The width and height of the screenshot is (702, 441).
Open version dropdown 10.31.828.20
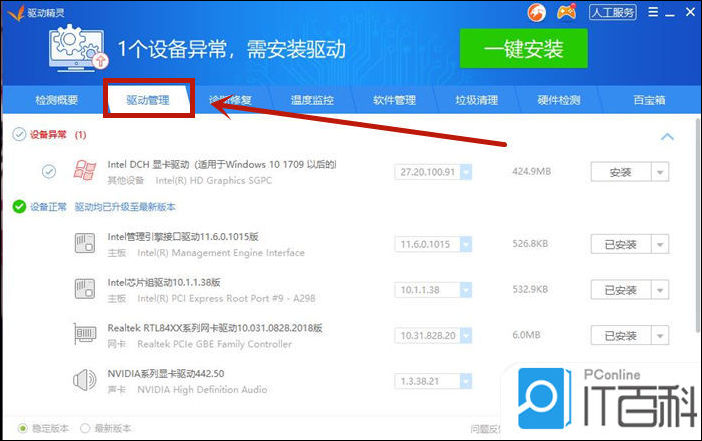(466, 336)
